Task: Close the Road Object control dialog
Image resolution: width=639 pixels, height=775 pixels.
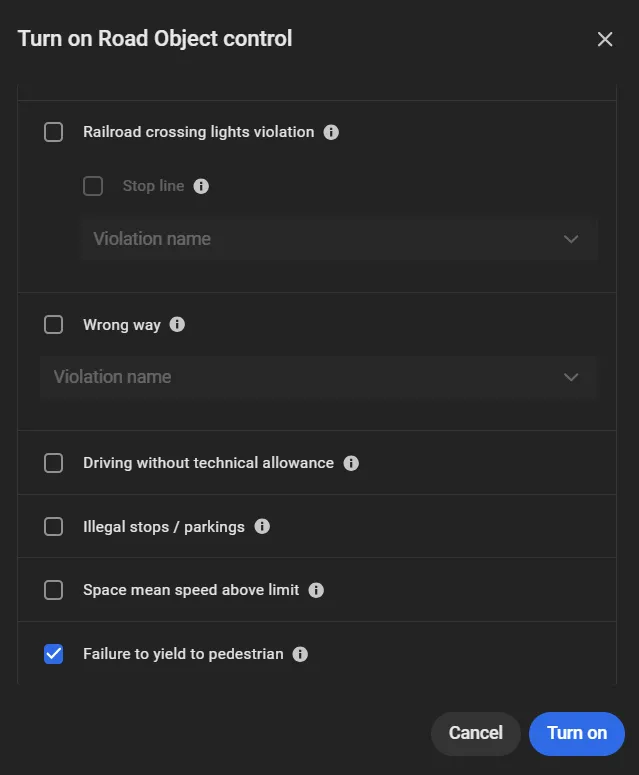Action: [x=605, y=39]
